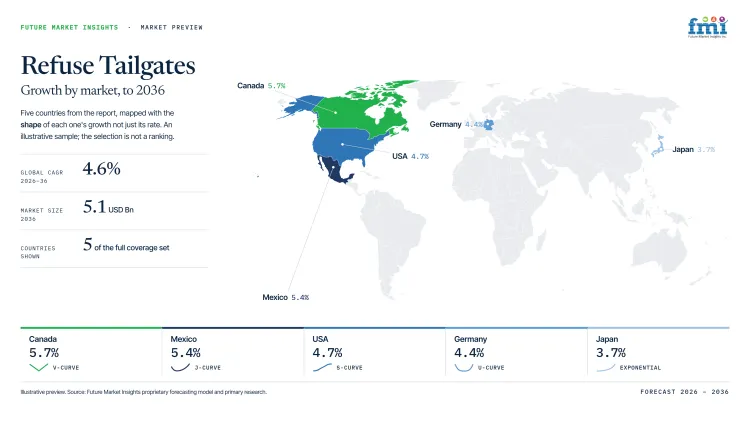Click the FMI logo in top corner

[x=707, y=27]
